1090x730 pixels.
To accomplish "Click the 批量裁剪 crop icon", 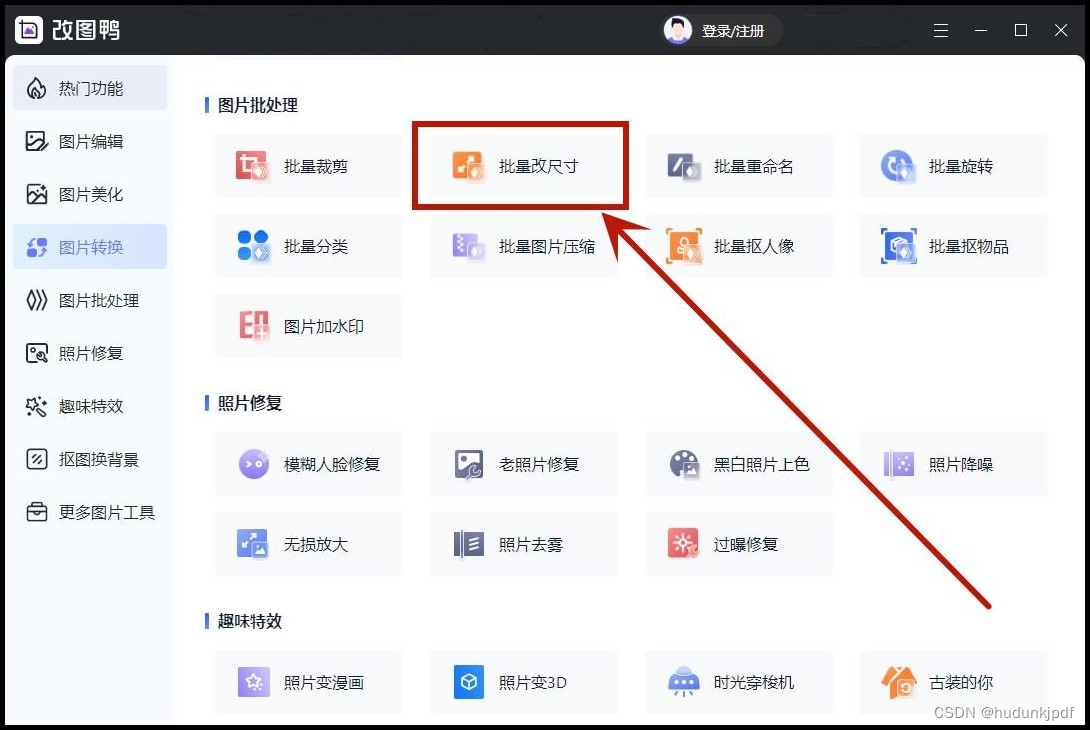I will (252, 166).
